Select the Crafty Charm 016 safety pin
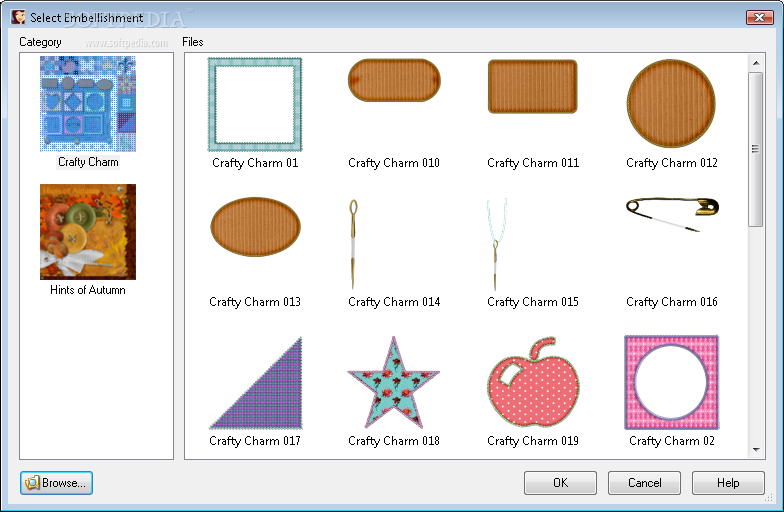 pos(672,214)
